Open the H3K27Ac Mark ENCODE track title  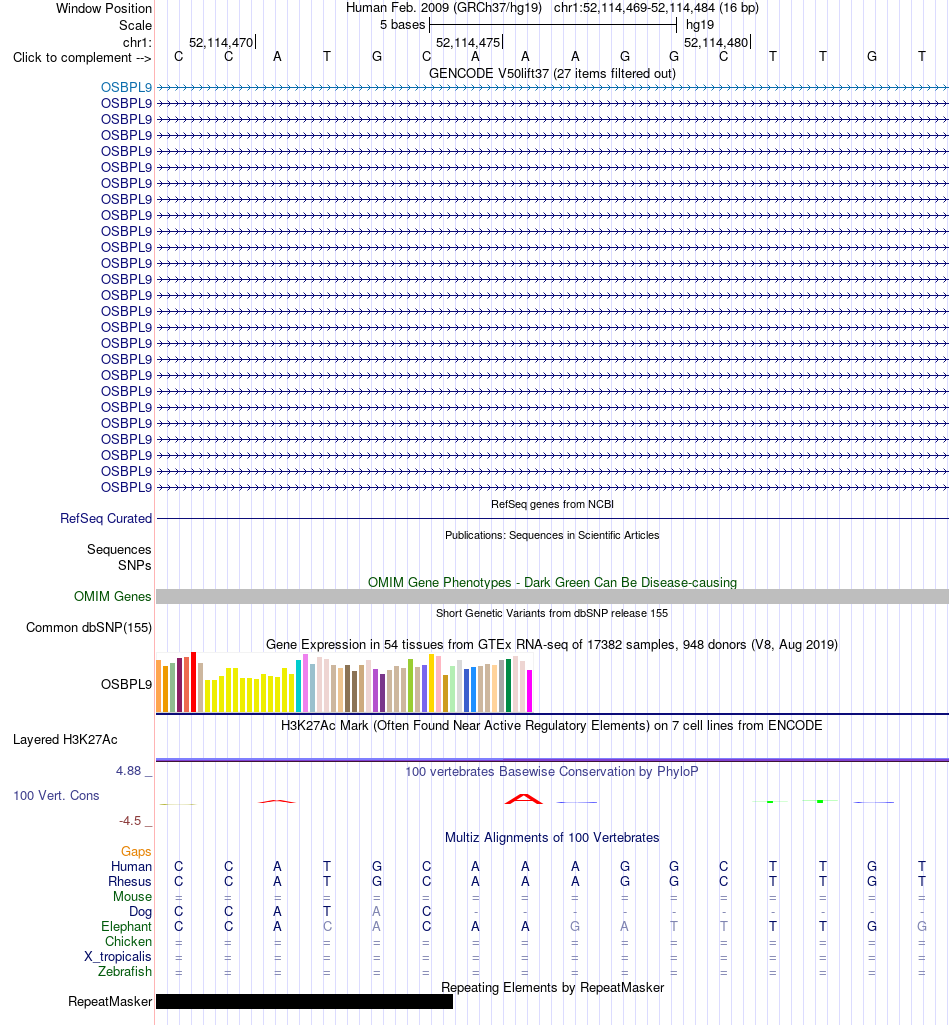[552, 725]
